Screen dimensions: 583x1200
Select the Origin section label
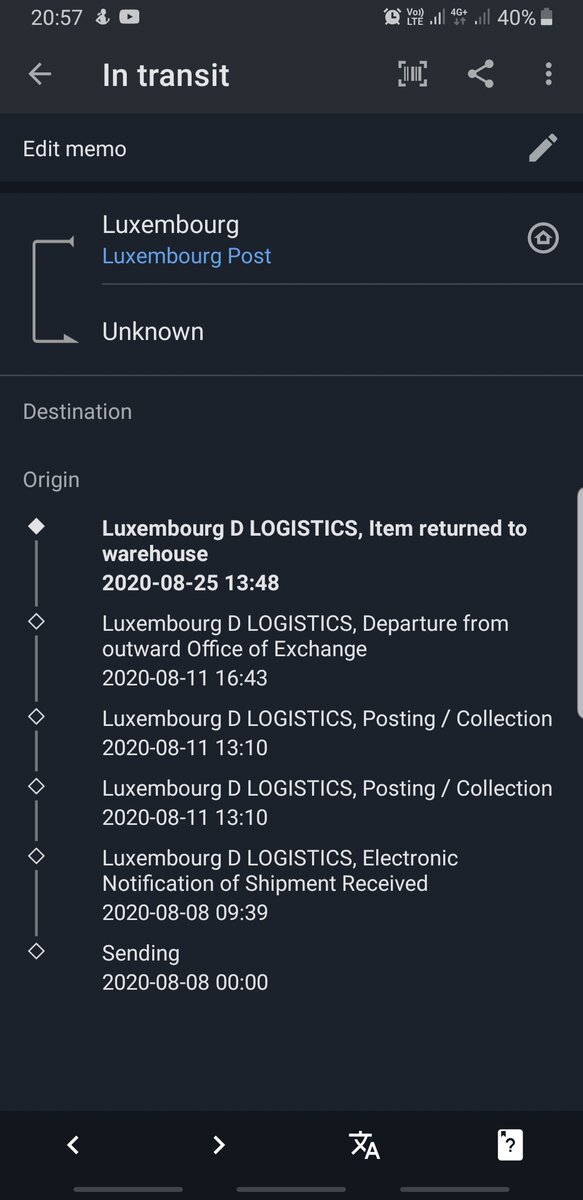[x=51, y=479]
